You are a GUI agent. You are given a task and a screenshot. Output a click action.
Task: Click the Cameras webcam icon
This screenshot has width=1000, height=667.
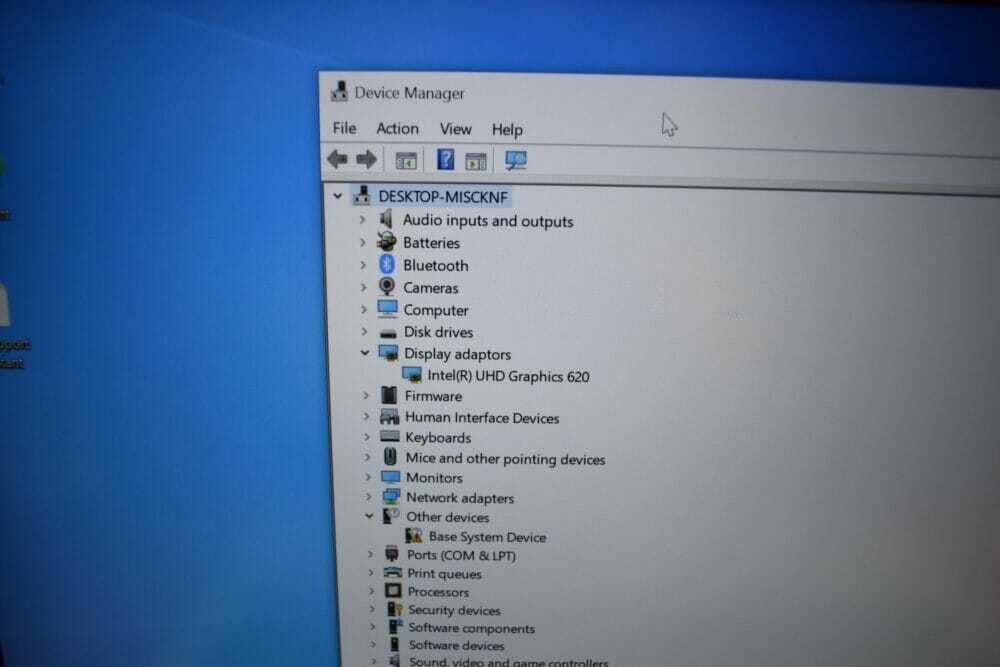pos(386,286)
